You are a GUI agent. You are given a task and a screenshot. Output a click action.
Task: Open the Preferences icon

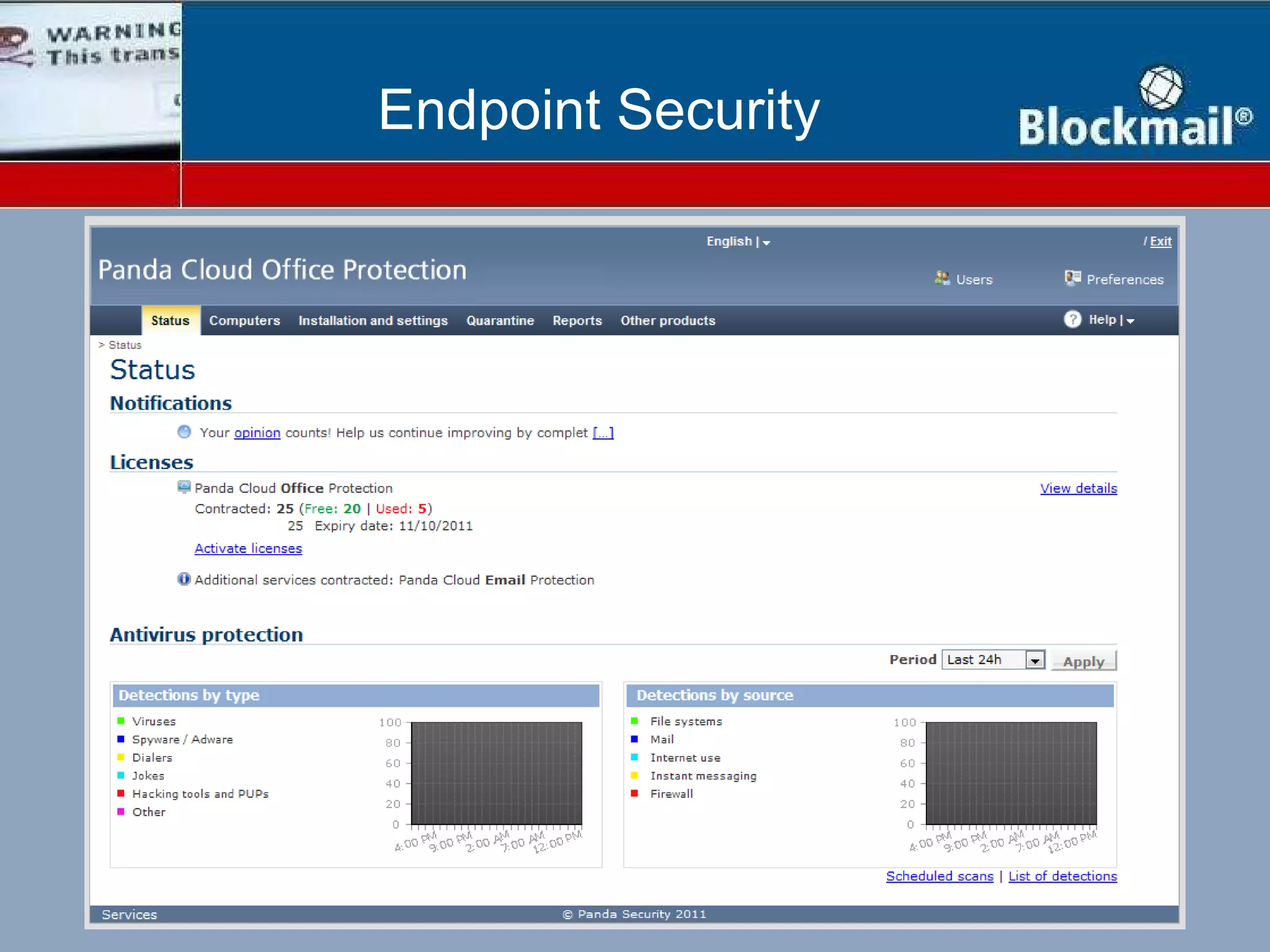1072,278
